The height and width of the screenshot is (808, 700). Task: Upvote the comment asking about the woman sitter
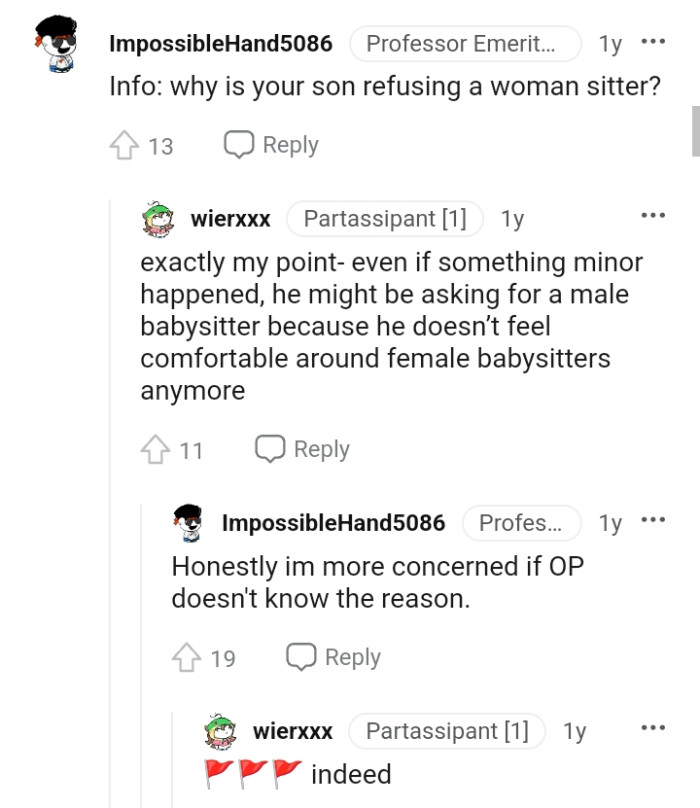(125, 144)
